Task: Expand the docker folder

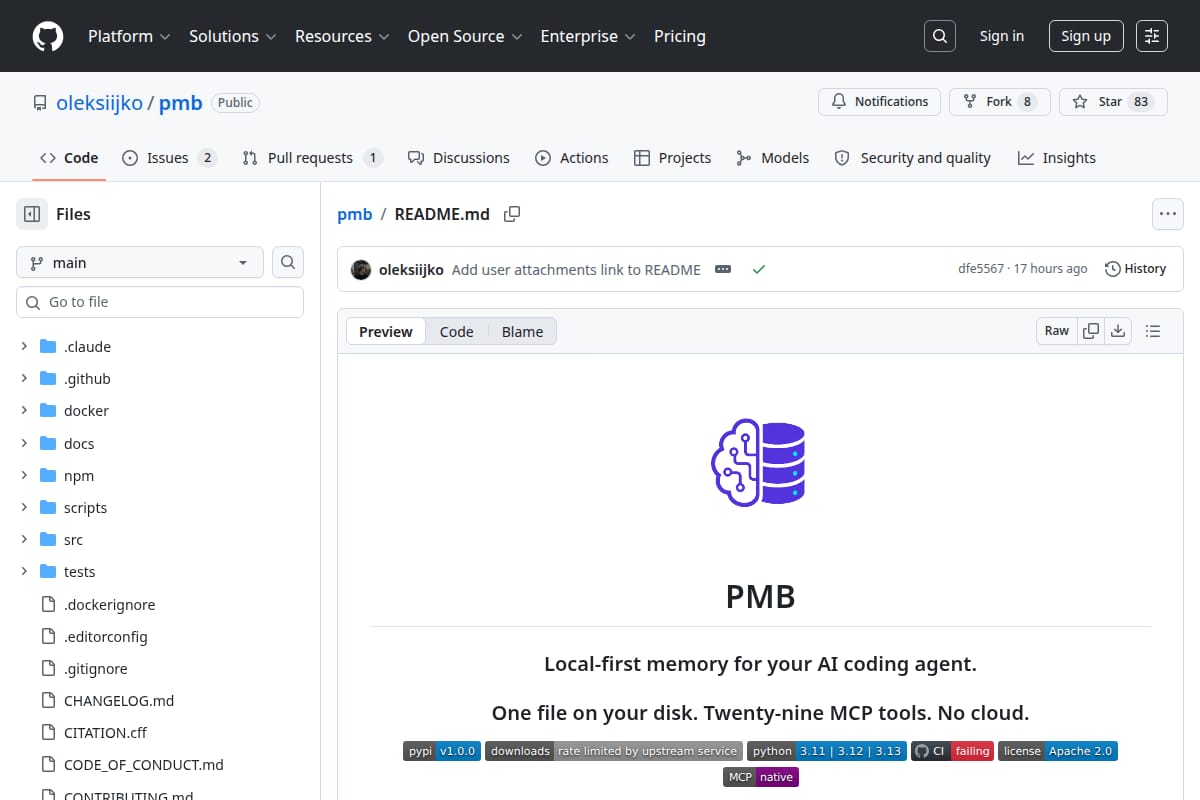Action: tap(24, 410)
